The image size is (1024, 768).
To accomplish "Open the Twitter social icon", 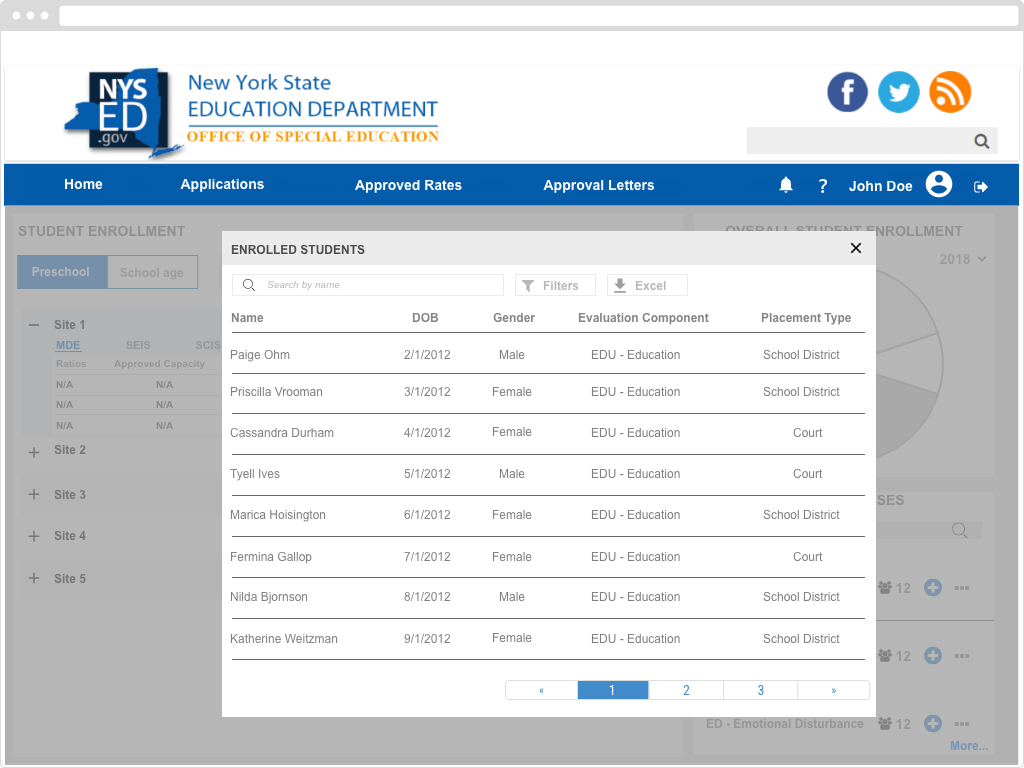I will pos(899,92).
